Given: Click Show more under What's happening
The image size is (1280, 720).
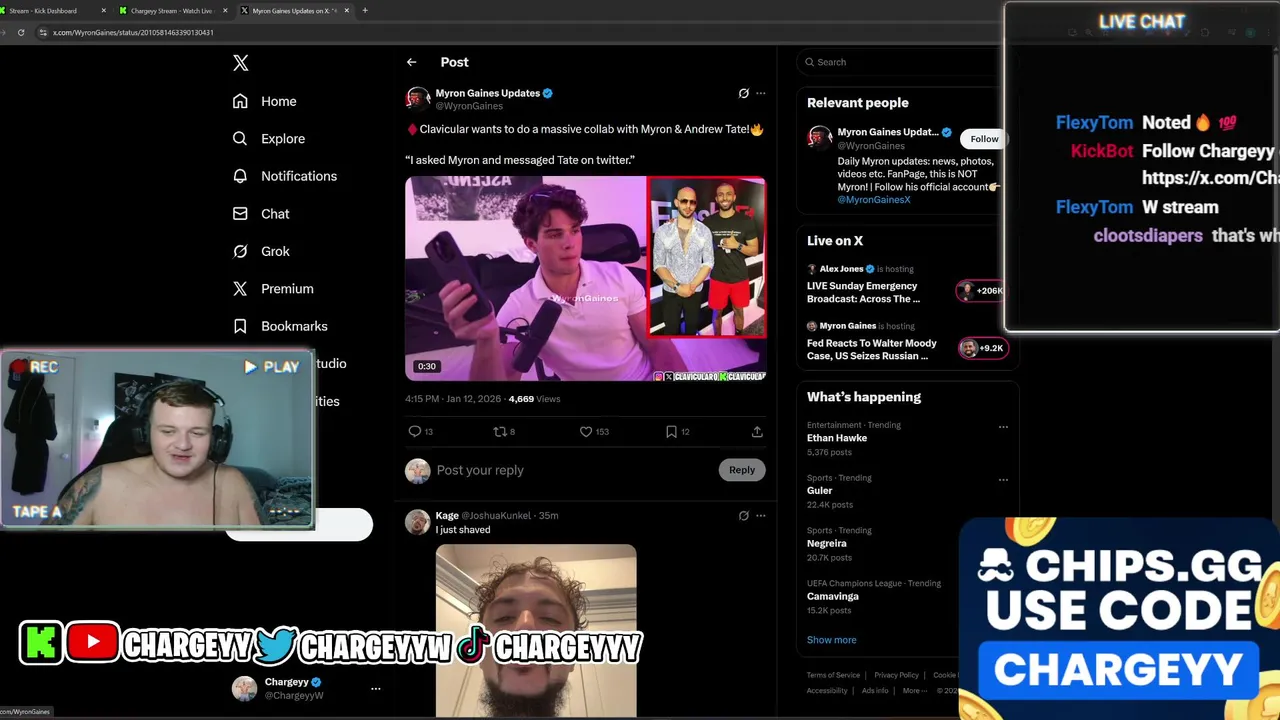Looking at the screenshot, I should pyautogui.click(x=832, y=640).
